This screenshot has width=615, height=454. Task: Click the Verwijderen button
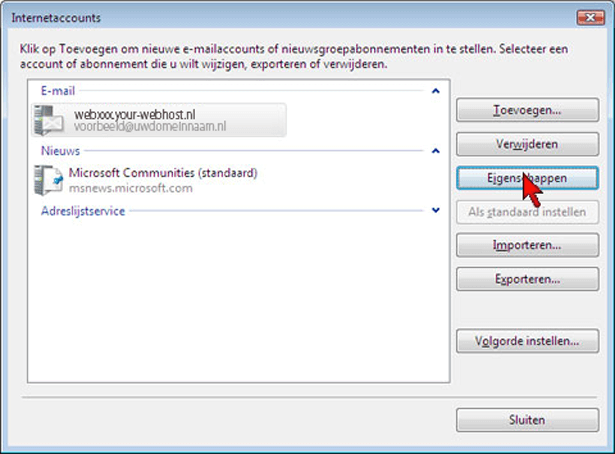pos(528,144)
